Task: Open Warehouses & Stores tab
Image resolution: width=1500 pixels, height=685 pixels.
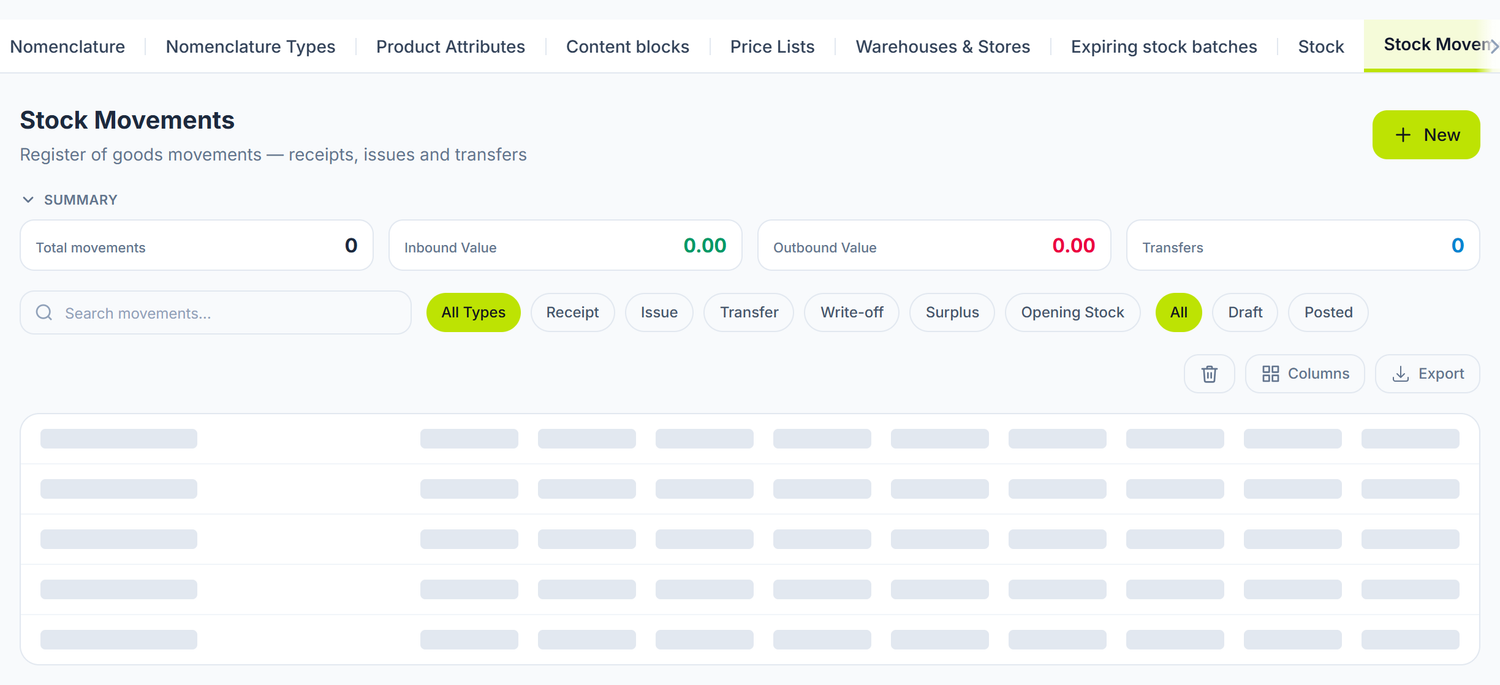Action: click(943, 47)
